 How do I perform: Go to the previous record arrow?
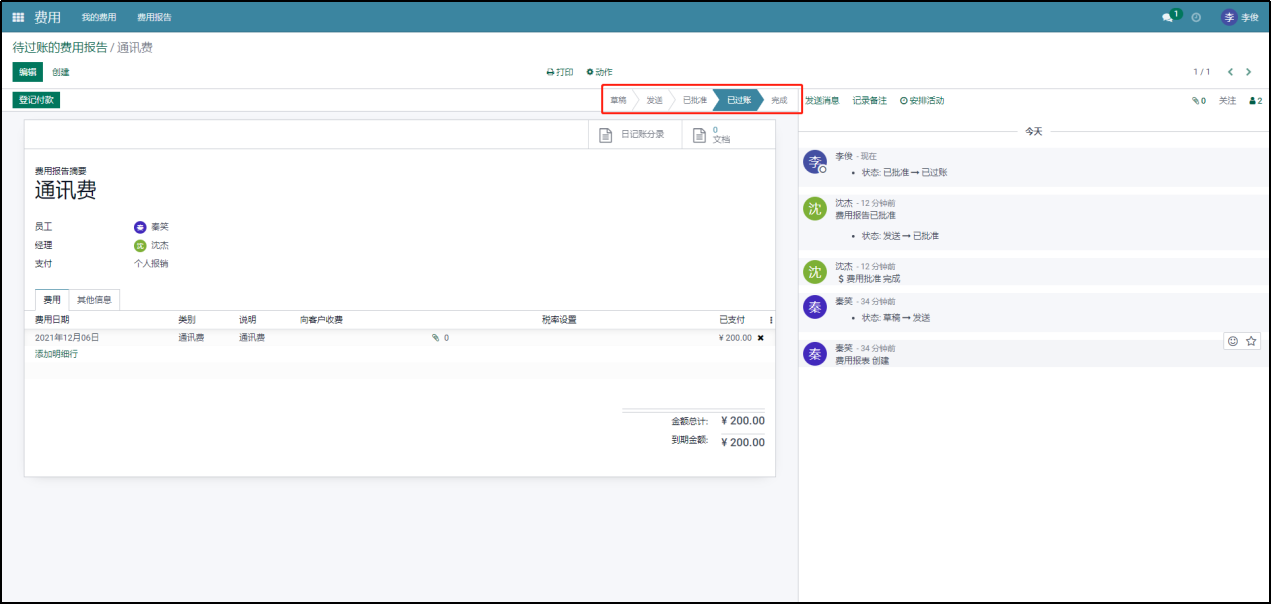pyautogui.click(x=1230, y=72)
